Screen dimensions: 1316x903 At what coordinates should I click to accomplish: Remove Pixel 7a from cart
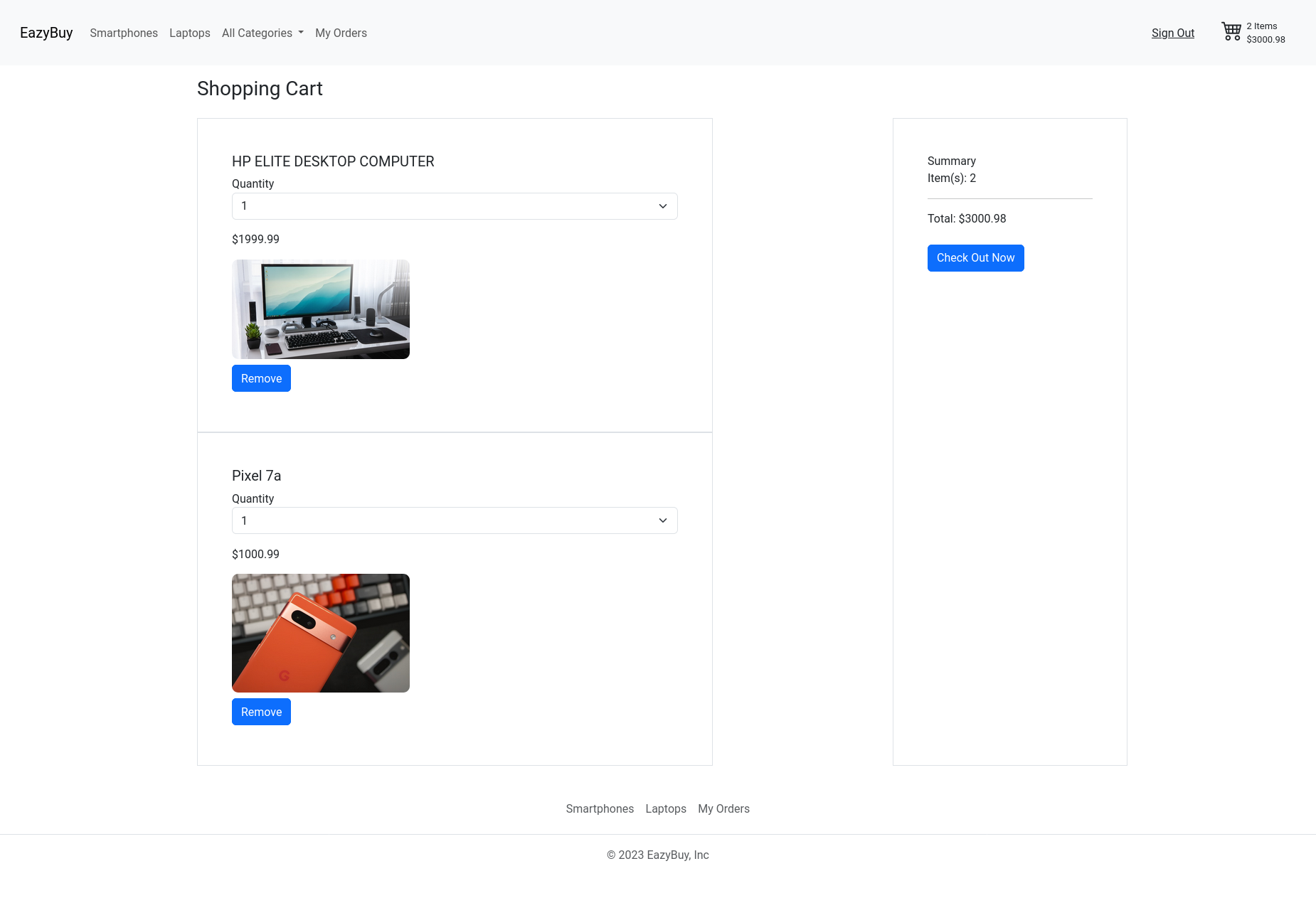pos(261,712)
